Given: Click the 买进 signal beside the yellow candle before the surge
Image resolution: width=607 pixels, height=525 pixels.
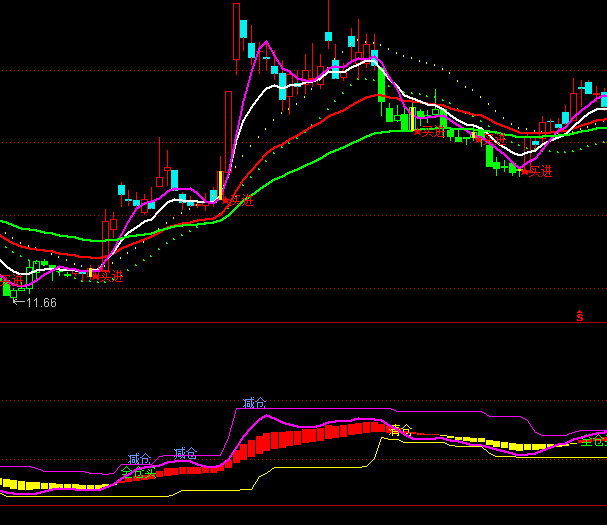Looking at the screenshot, I should click(x=238, y=200).
